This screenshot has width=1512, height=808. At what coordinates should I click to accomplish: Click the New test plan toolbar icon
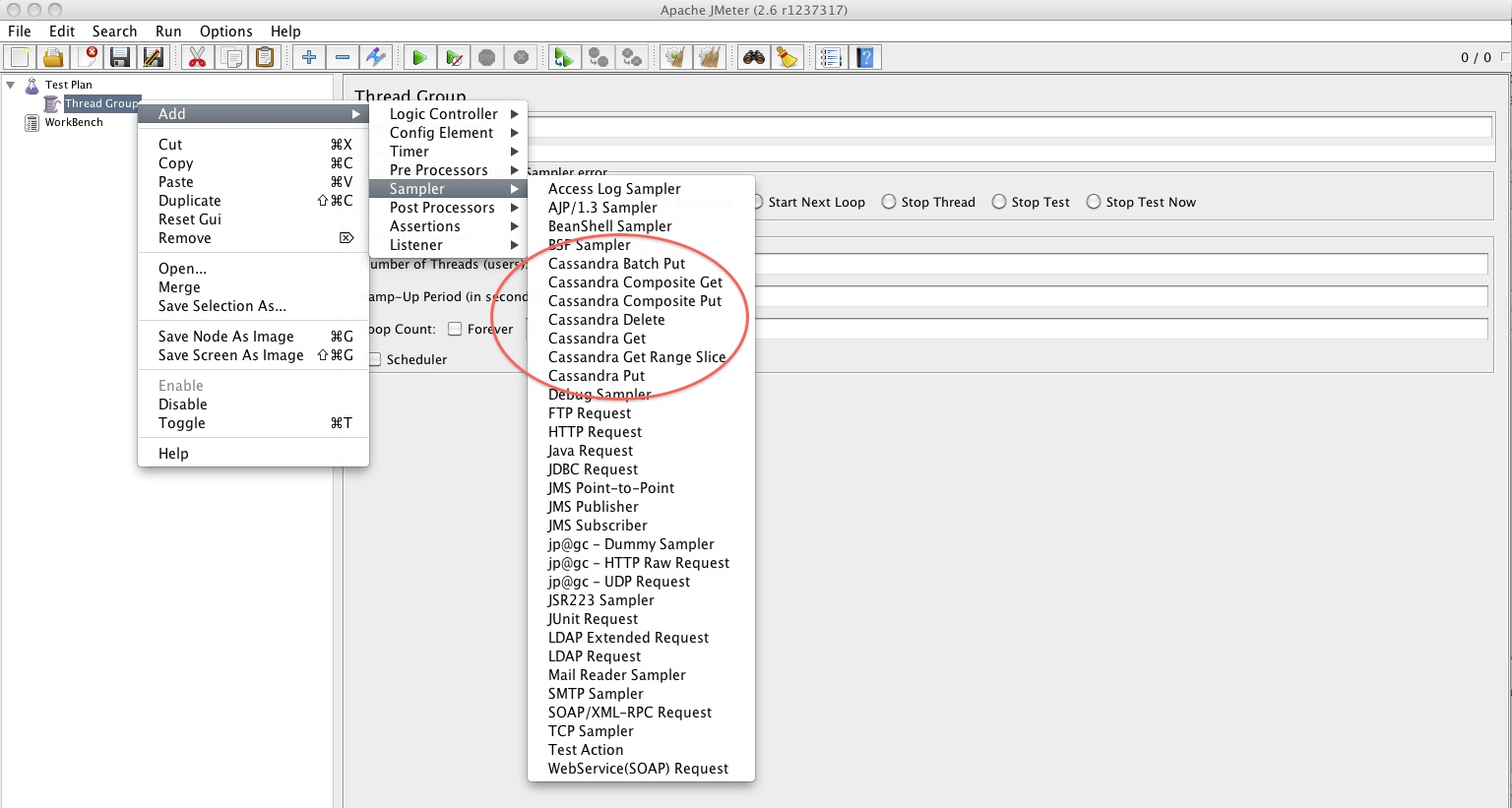pyautogui.click(x=20, y=57)
